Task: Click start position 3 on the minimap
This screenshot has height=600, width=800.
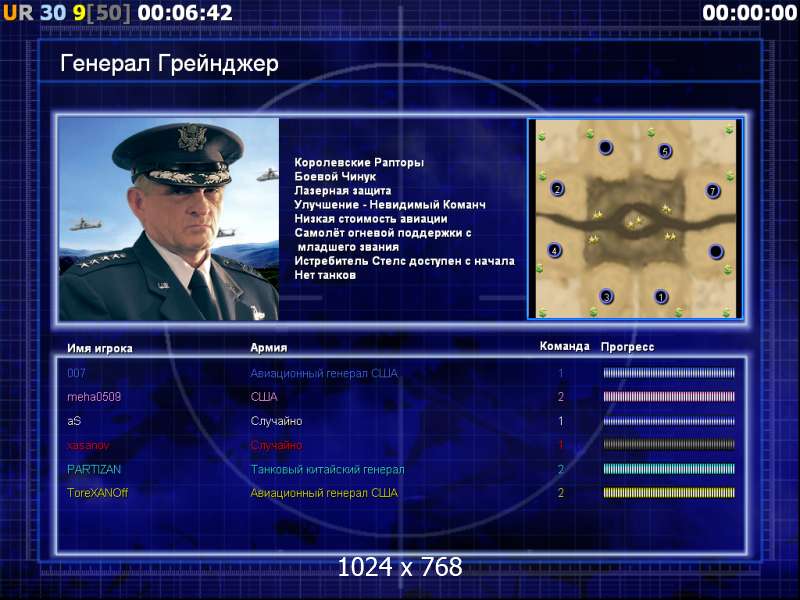Action: [x=607, y=296]
